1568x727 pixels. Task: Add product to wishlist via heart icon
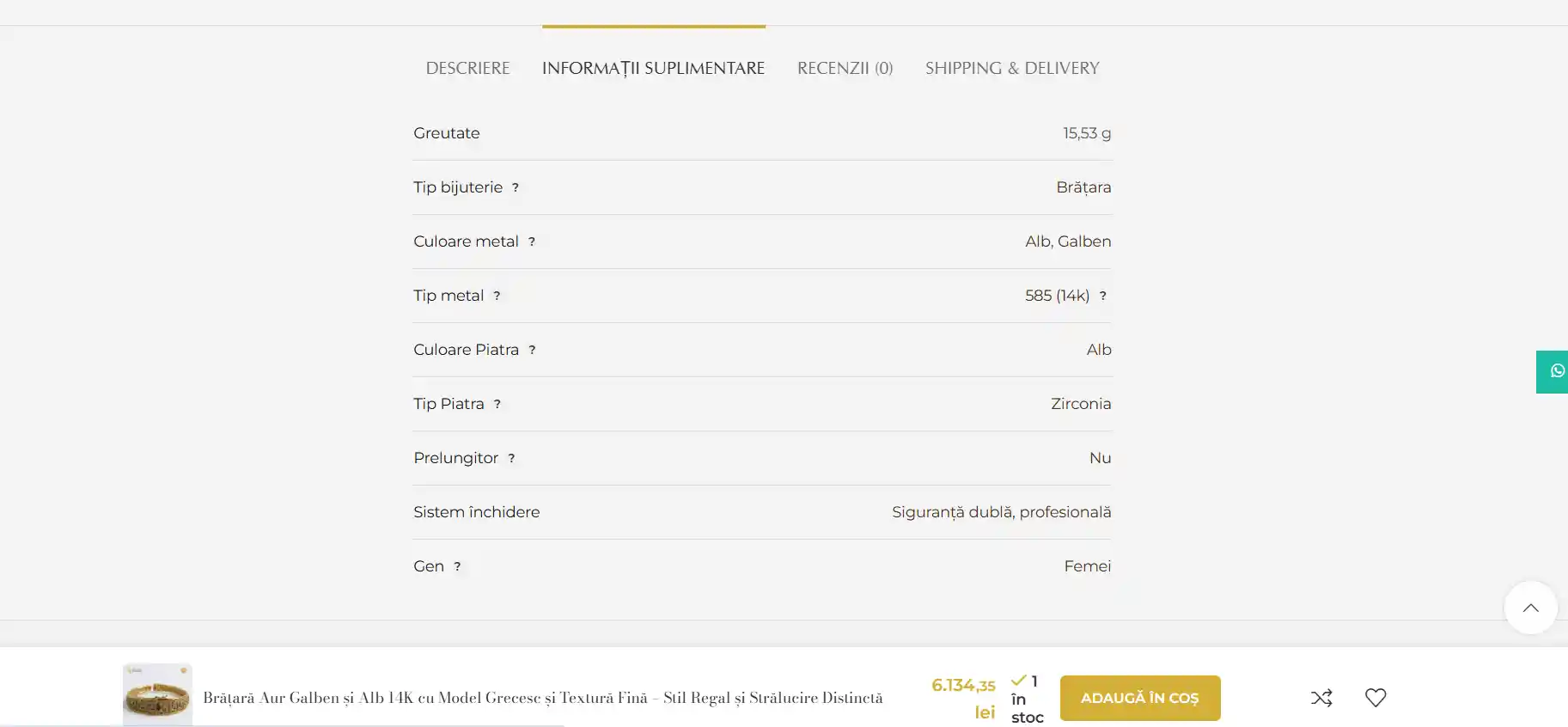coord(1376,698)
